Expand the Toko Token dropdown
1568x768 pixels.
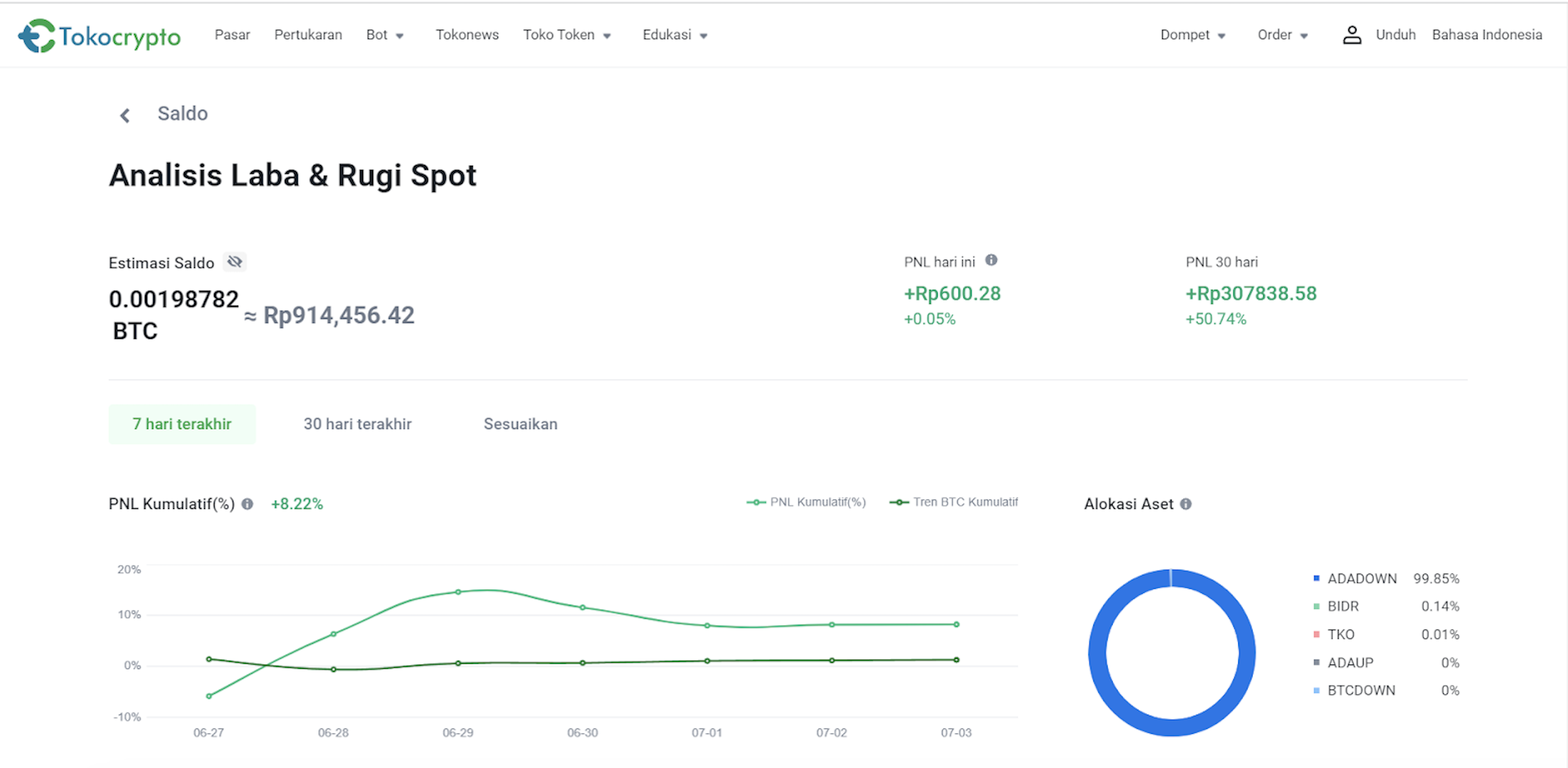click(x=566, y=35)
